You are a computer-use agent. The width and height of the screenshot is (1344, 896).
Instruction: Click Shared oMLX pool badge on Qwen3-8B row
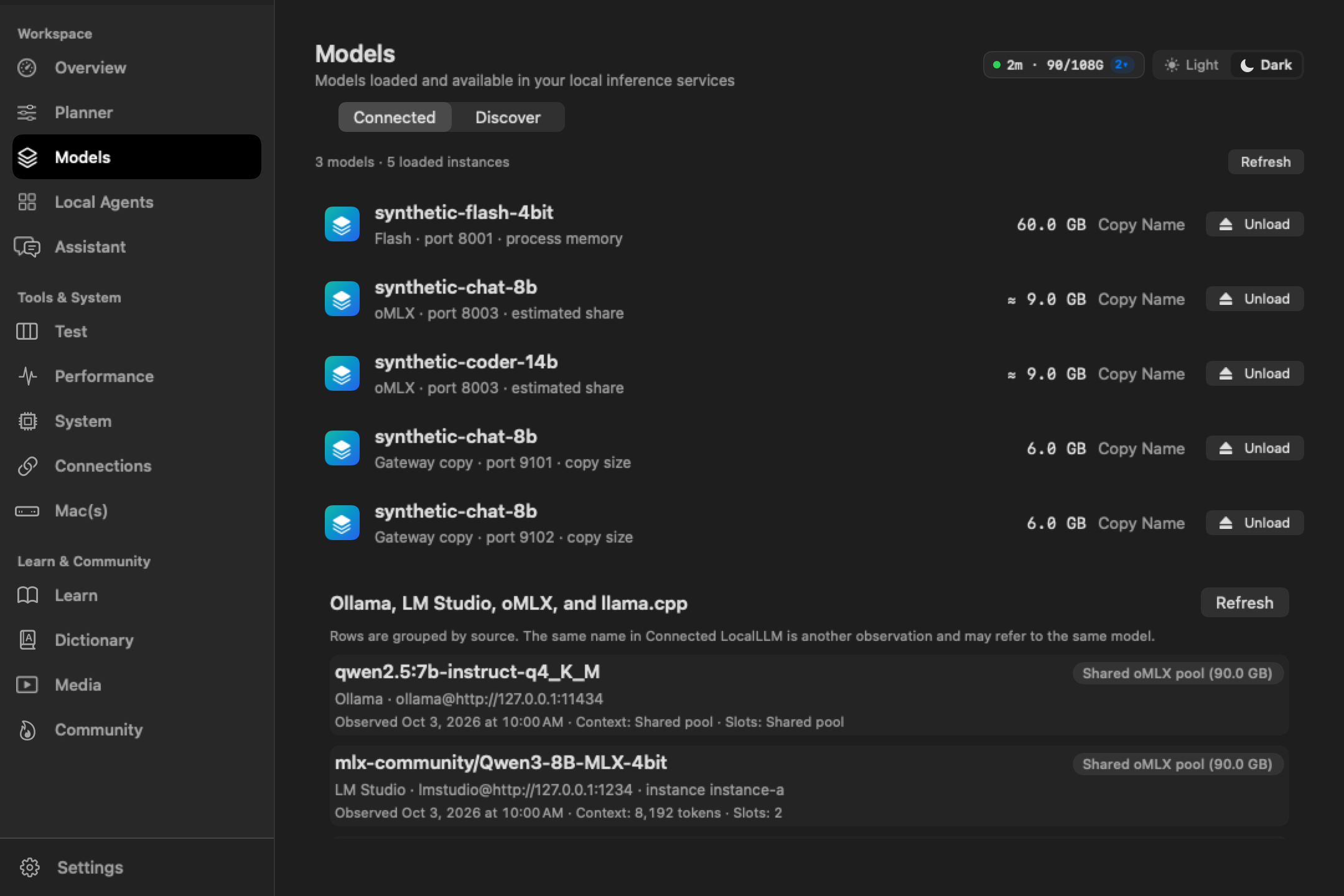(x=1178, y=764)
